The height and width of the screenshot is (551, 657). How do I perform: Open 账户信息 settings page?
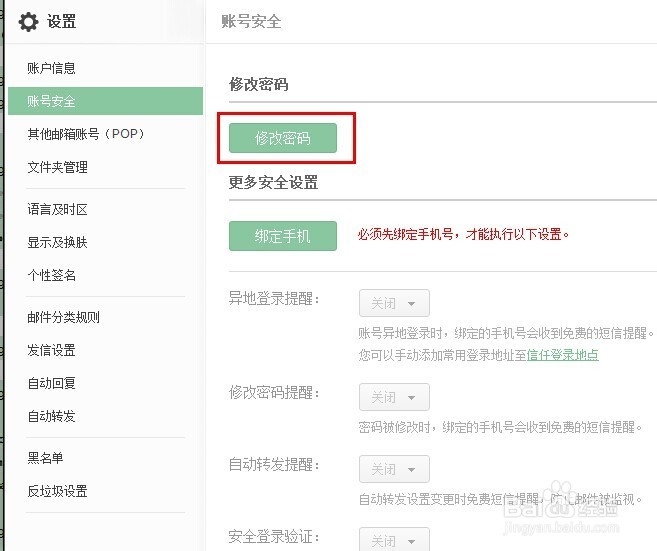pyautogui.click(x=51, y=68)
